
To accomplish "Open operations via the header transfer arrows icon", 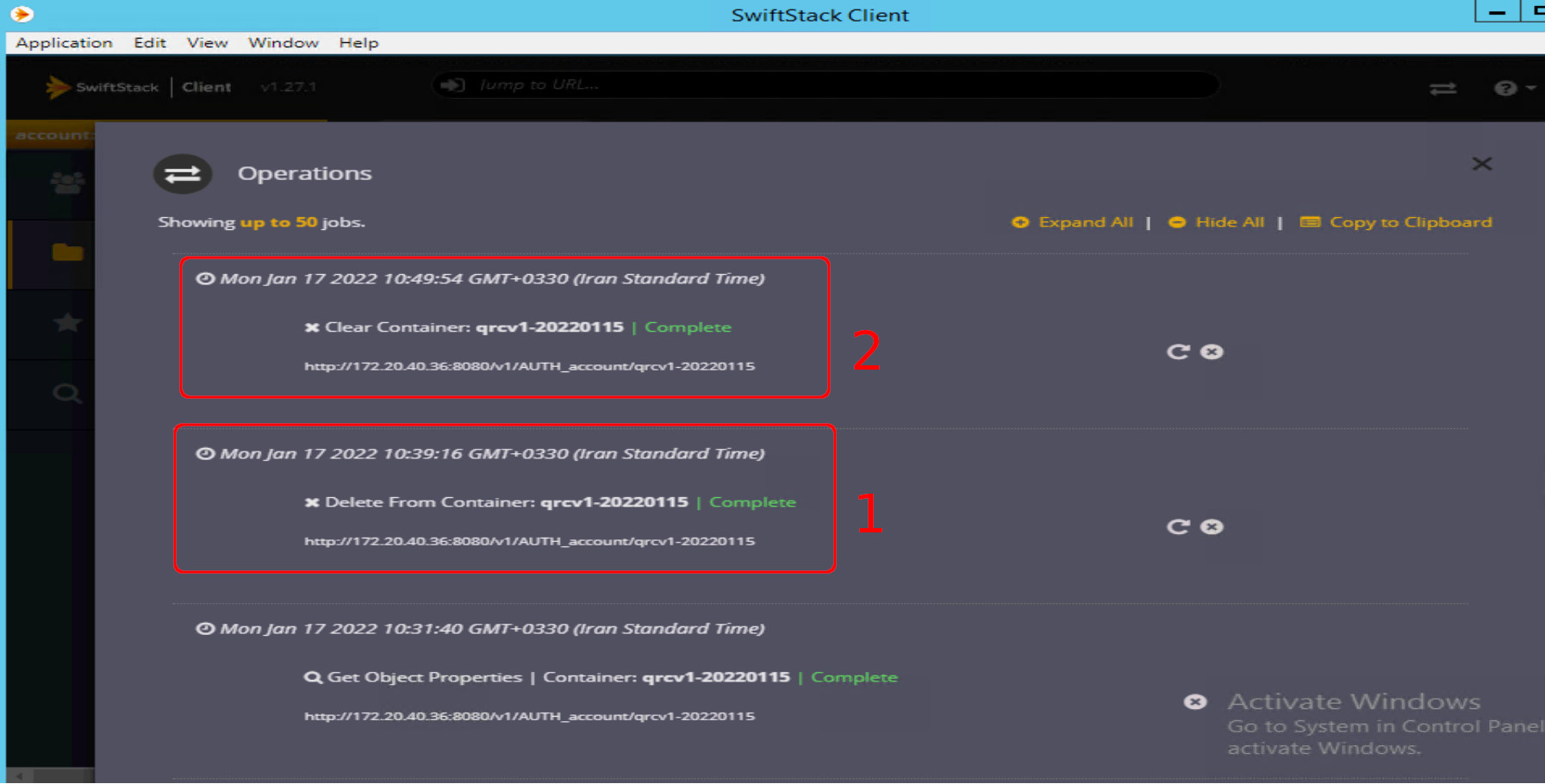I will point(1442,88).
